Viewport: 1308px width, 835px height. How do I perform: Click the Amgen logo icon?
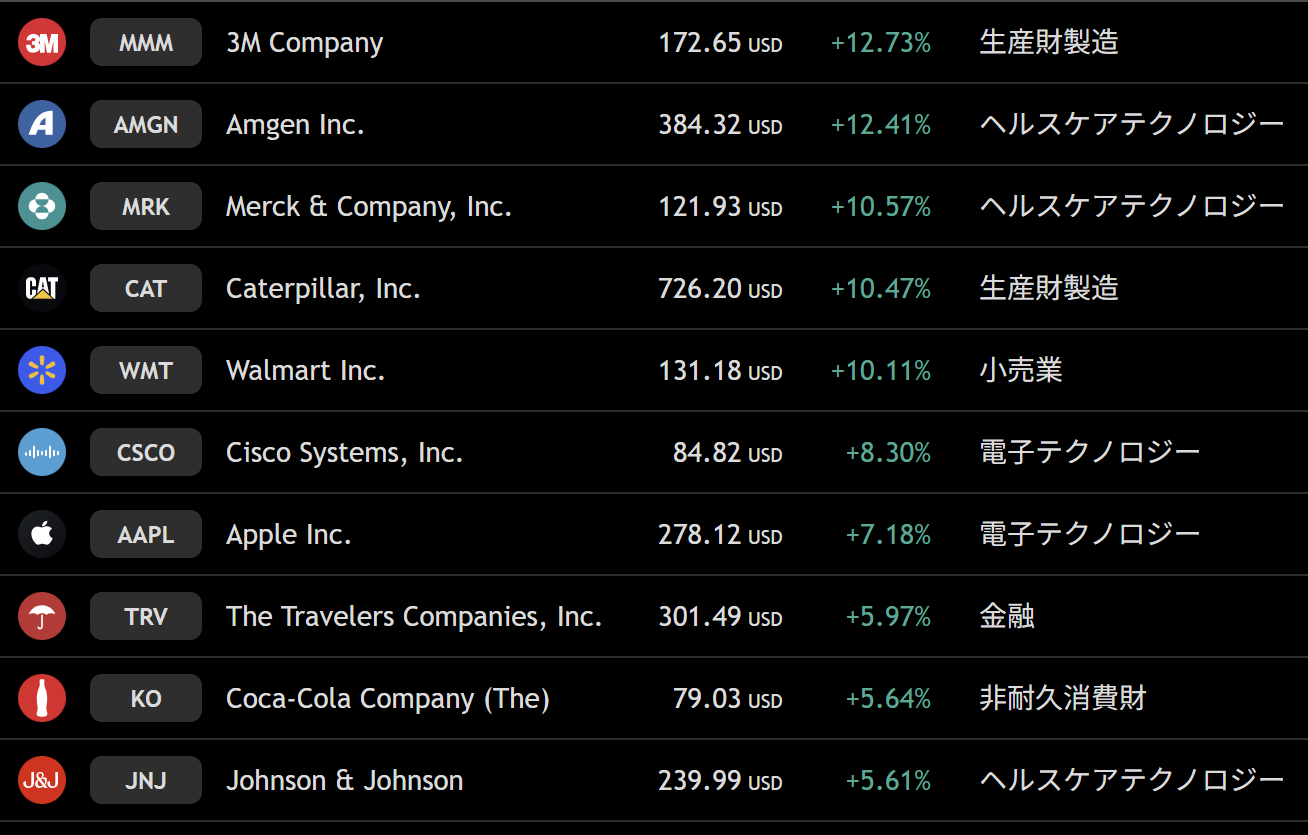(x=42, y=125)
